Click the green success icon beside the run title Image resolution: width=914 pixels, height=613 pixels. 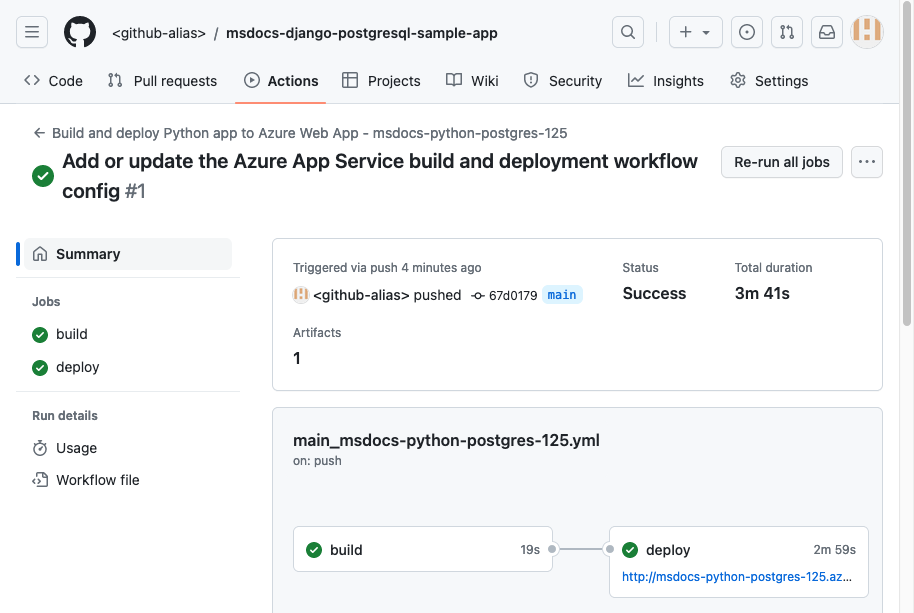pos(41,175)
